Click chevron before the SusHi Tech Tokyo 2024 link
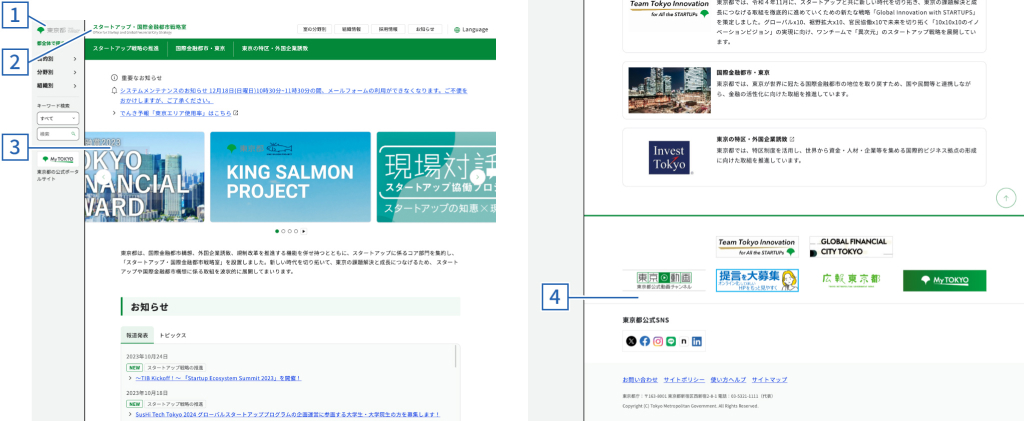The height and width of the screenshot is (421, 1024). point(131,414)
